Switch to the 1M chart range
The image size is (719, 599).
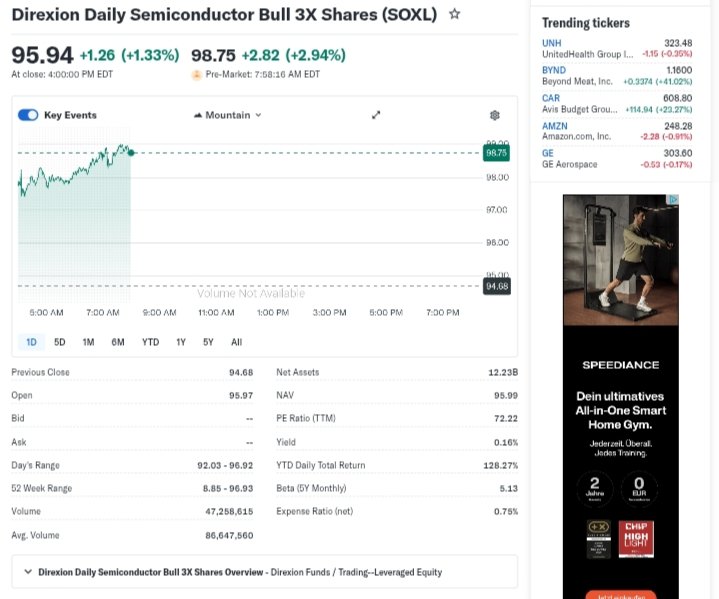point(88,342)
